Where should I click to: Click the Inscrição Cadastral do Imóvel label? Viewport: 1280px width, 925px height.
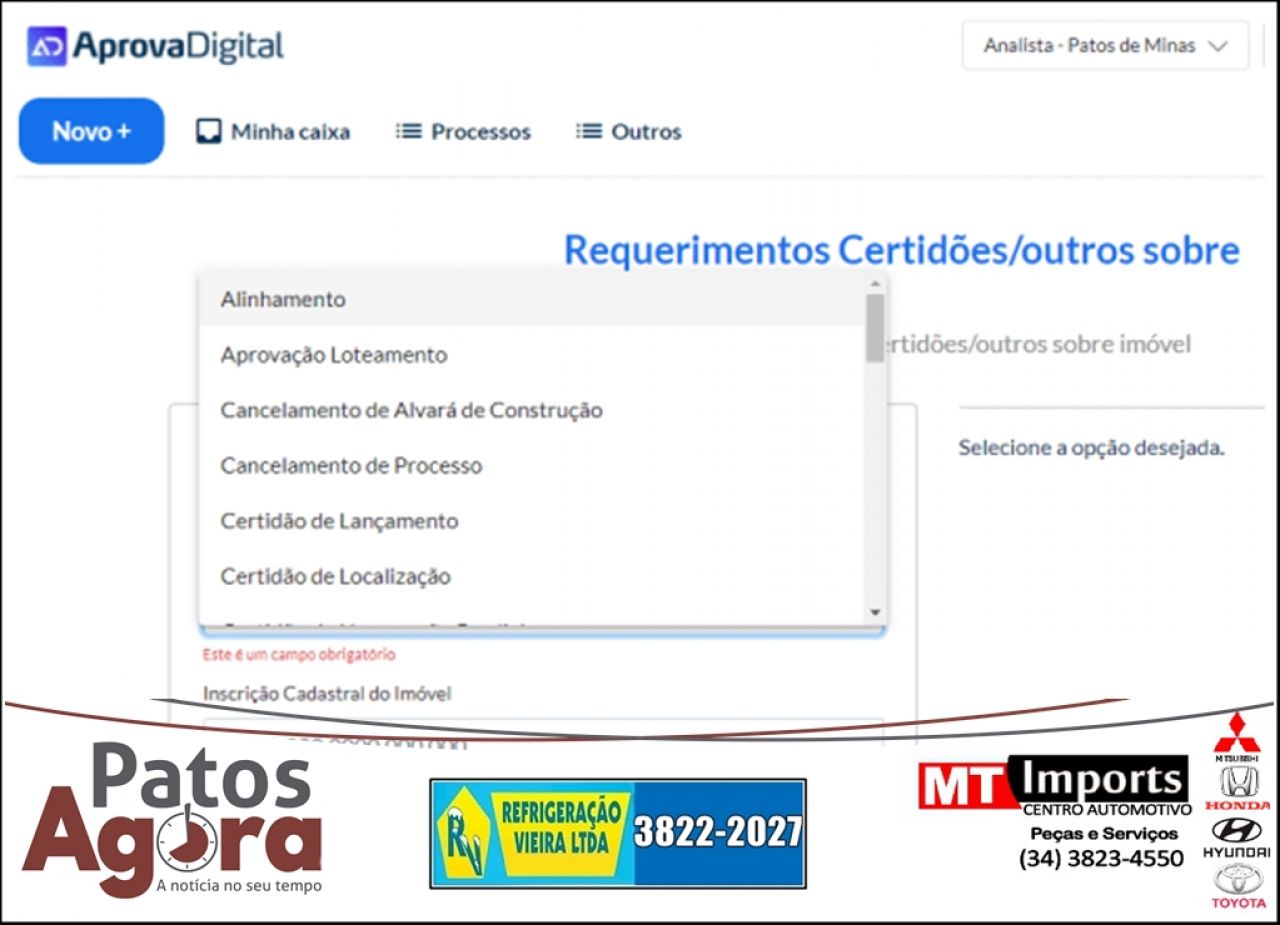point(327,693)
